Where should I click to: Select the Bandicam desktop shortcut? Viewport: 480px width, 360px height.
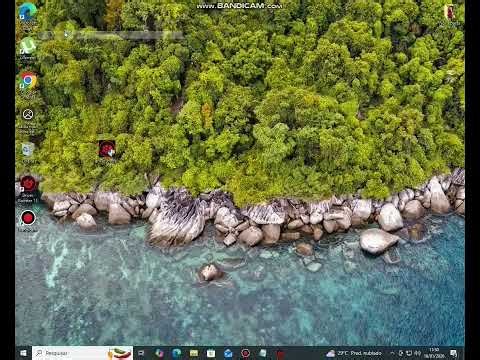click(28, 220)
